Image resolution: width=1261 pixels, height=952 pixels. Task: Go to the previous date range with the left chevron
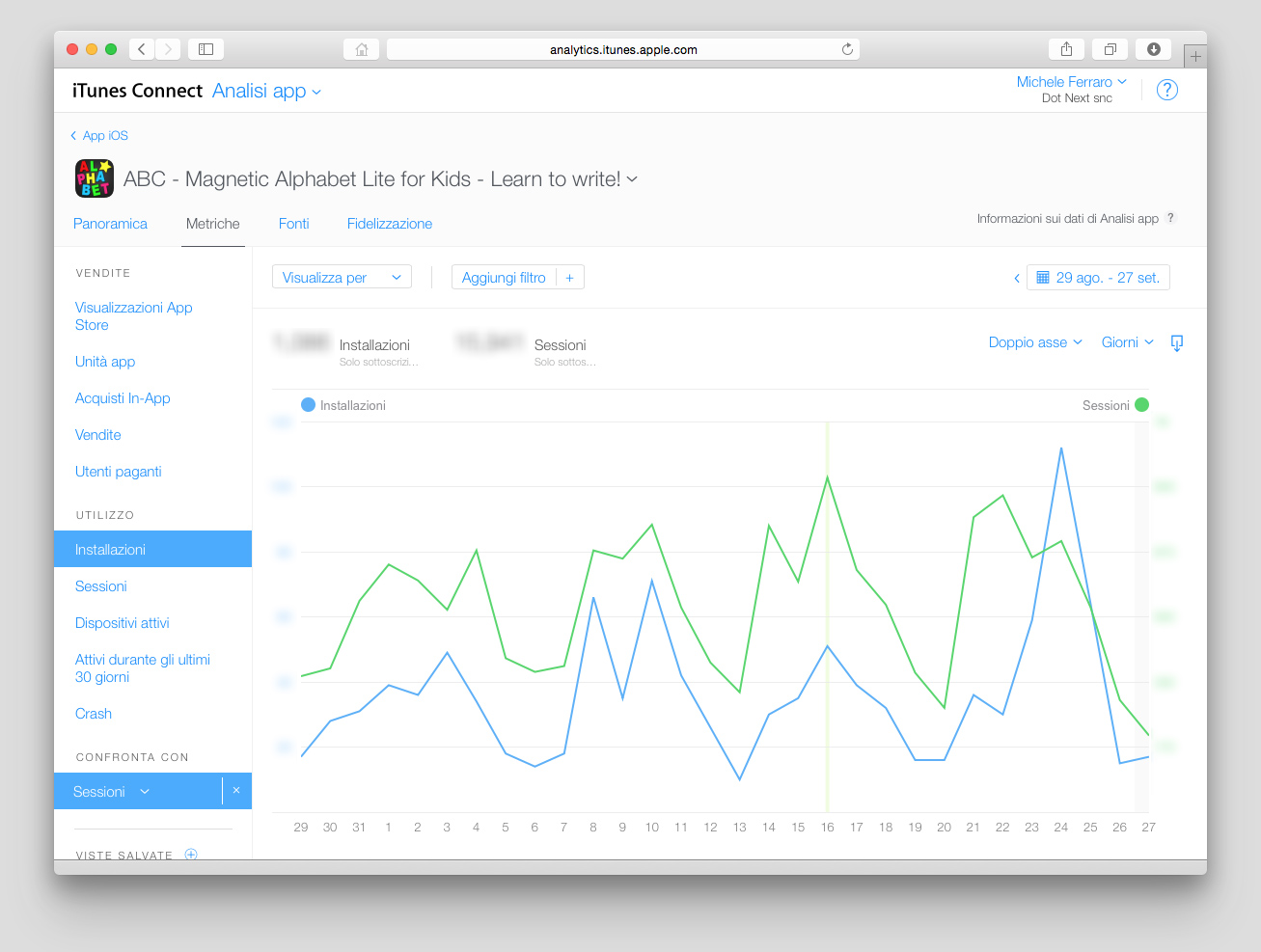[1016, 278]
